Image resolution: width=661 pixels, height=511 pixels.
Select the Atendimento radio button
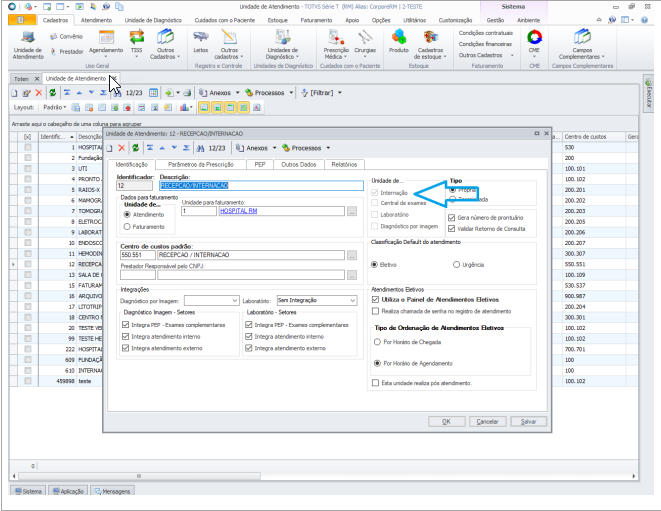pyautogui.click(x=127, y=215)
